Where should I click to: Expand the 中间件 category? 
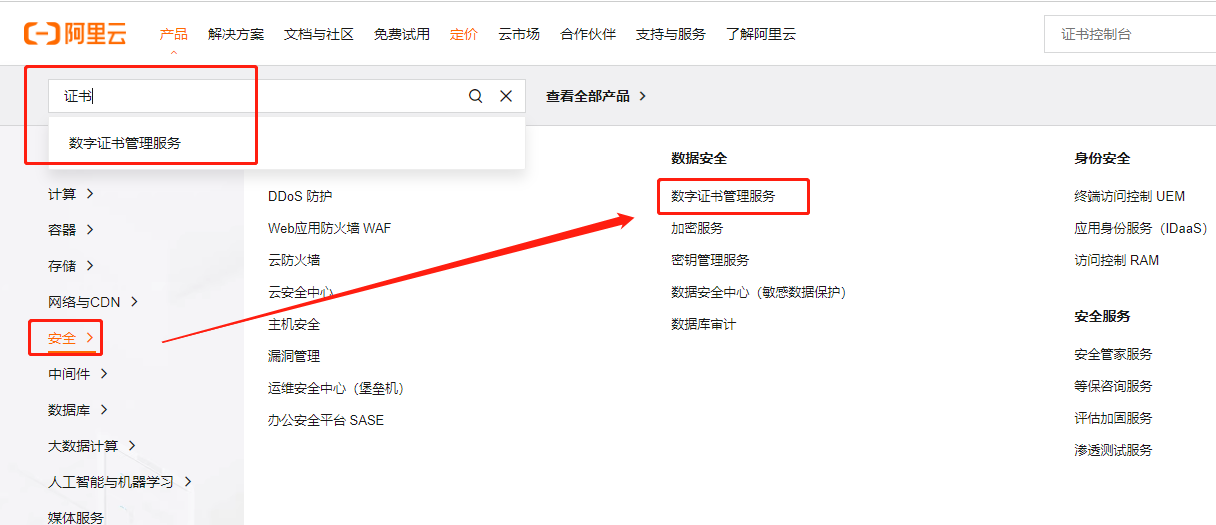coord(78,374)
